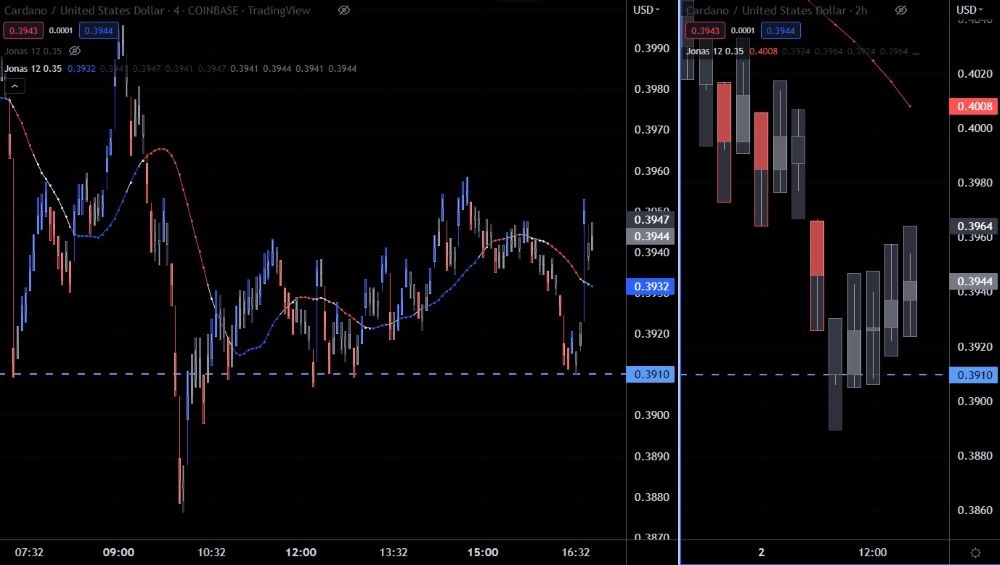This screenshot has width=1000, height=565.
Task: Click the 0.0001 spread value in the left chart
Action: pos(61,31)
